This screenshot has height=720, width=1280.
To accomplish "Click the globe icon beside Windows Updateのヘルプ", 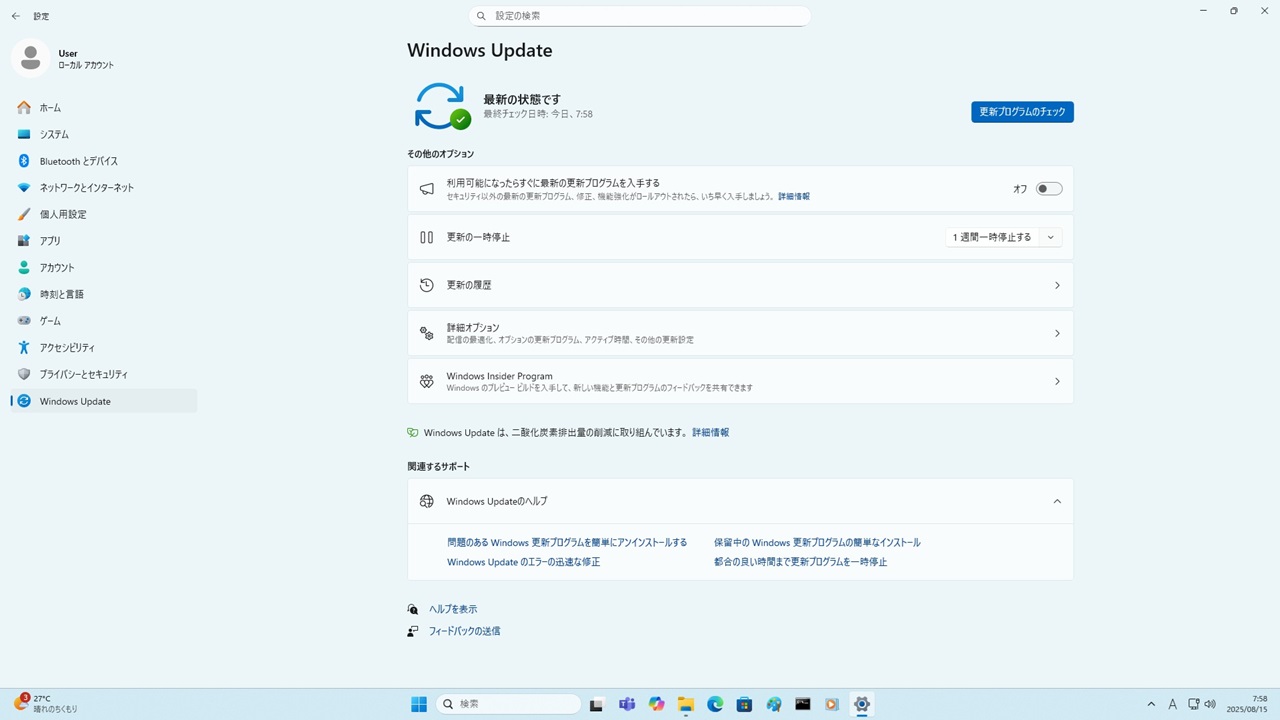I will pyautogui.click(x=427, y=501).
